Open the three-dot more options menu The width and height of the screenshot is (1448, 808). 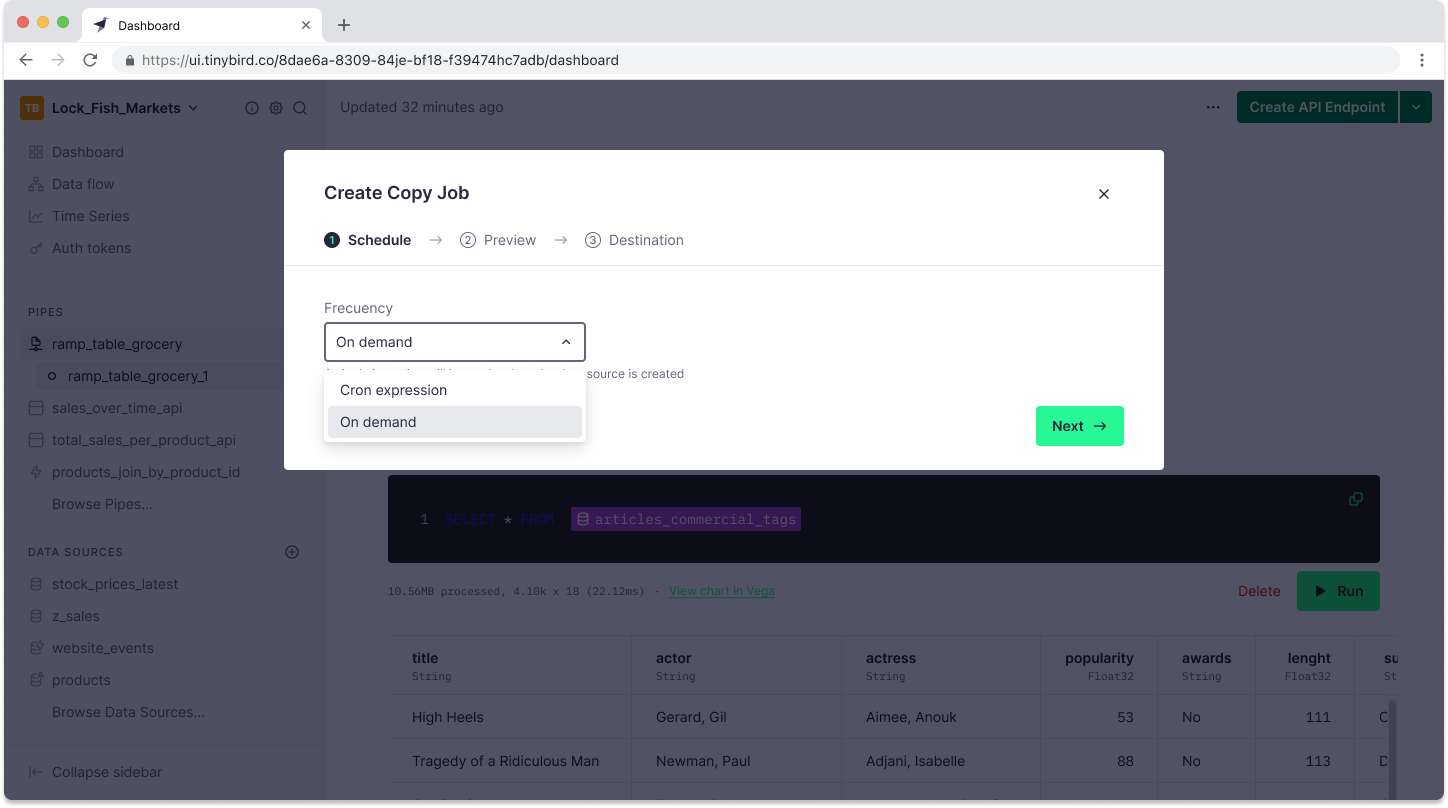pyautogui.click(x=1213, y=107)
